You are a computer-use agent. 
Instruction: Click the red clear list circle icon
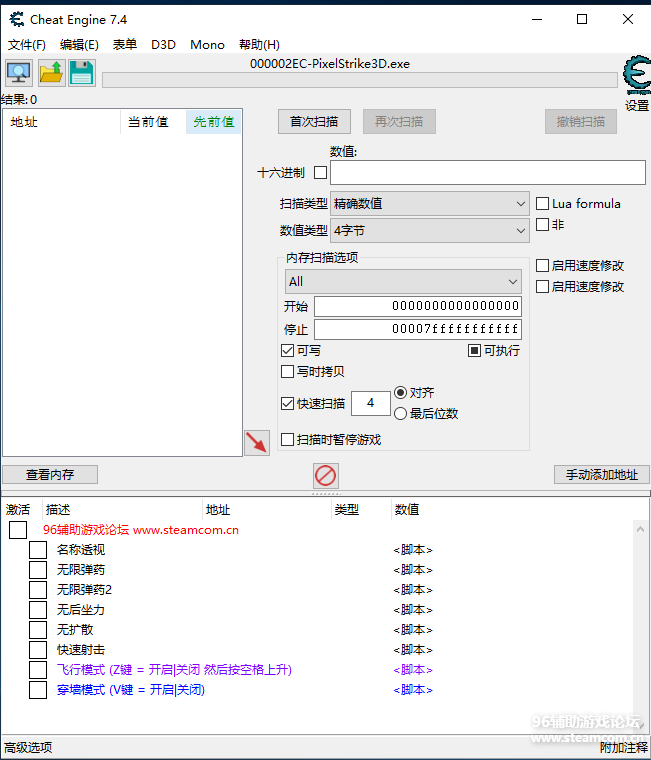click(x=325, y=475)
